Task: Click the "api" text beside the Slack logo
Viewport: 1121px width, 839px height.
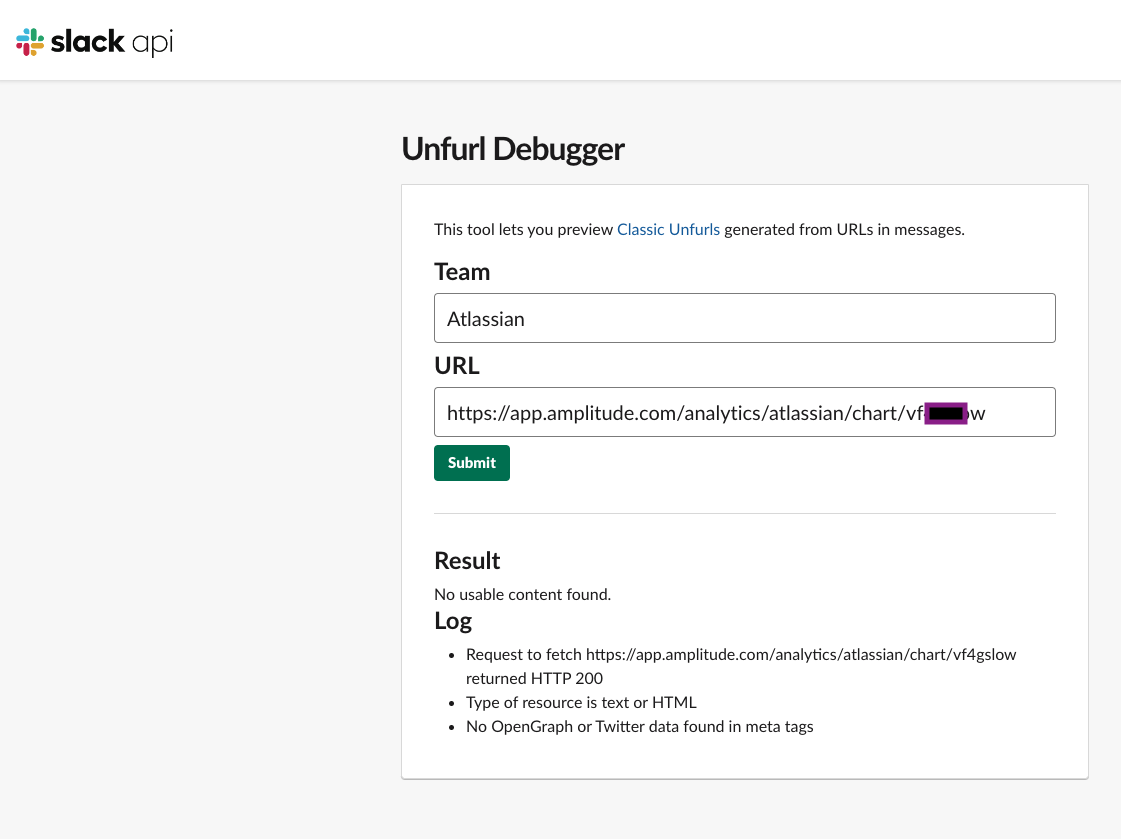Action: pos(152,43)
